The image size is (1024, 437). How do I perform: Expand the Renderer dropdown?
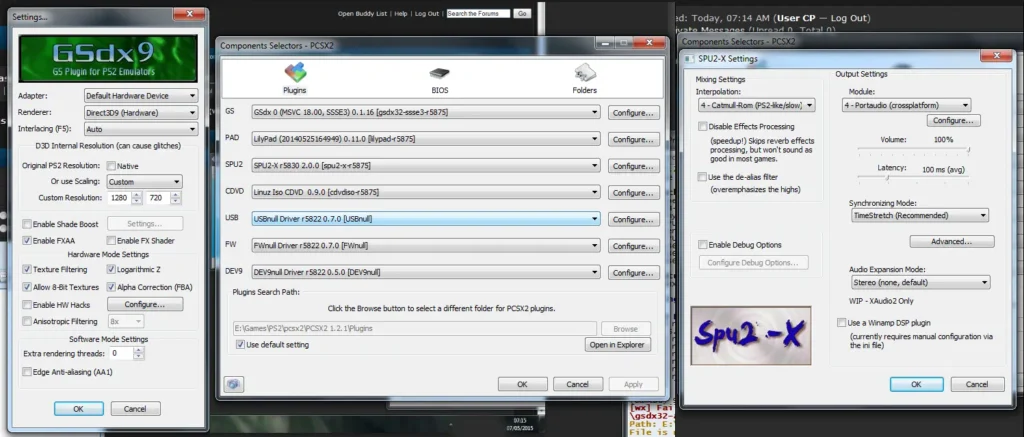point(140,113)
